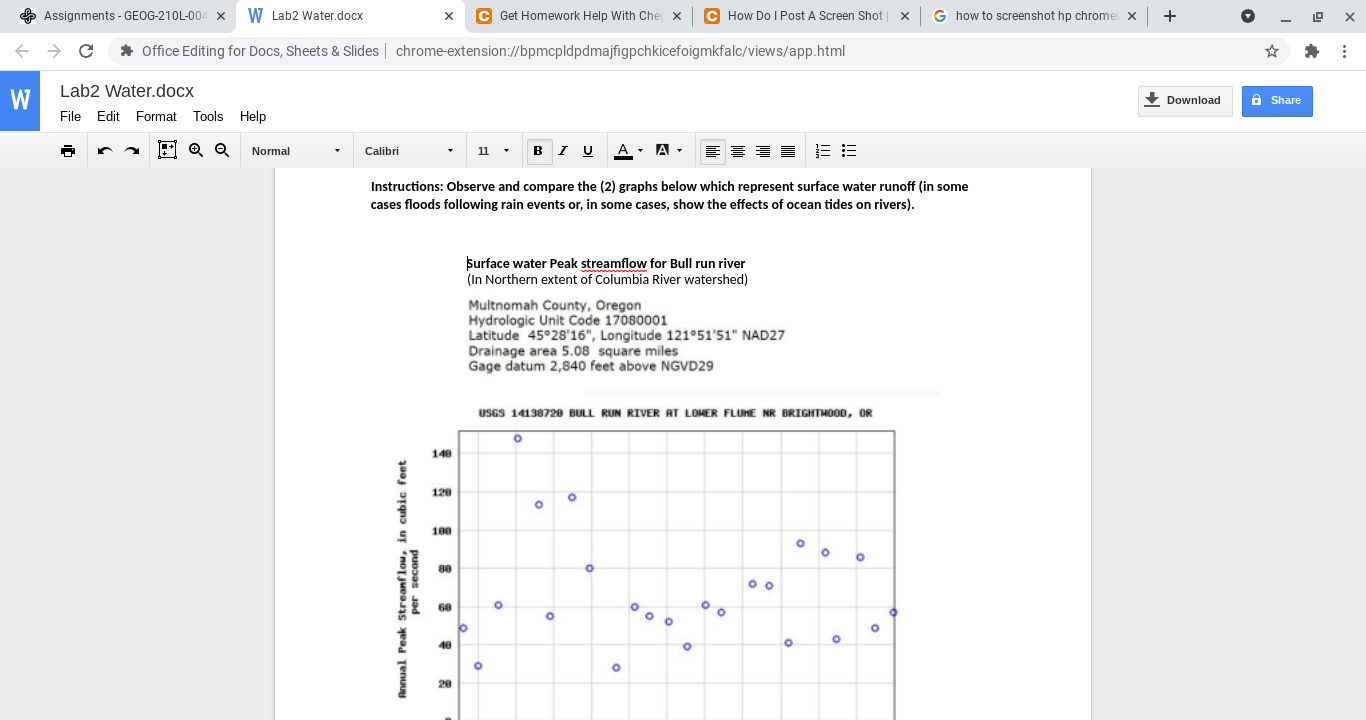Undo the last edit
Image resolution: width=1366 pixels, height=720 pixels.
(x=105, y=151)
